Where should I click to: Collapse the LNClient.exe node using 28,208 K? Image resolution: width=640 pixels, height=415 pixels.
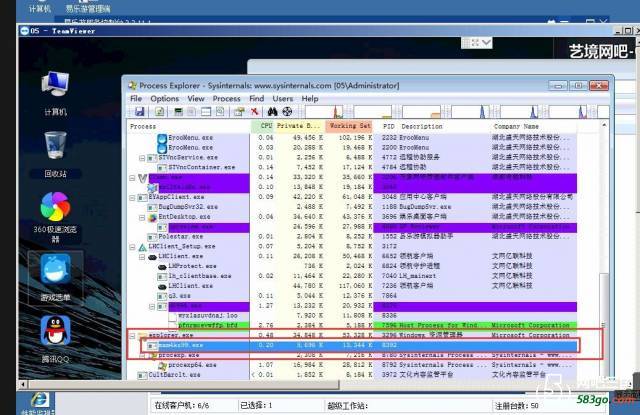click(142, 257)
